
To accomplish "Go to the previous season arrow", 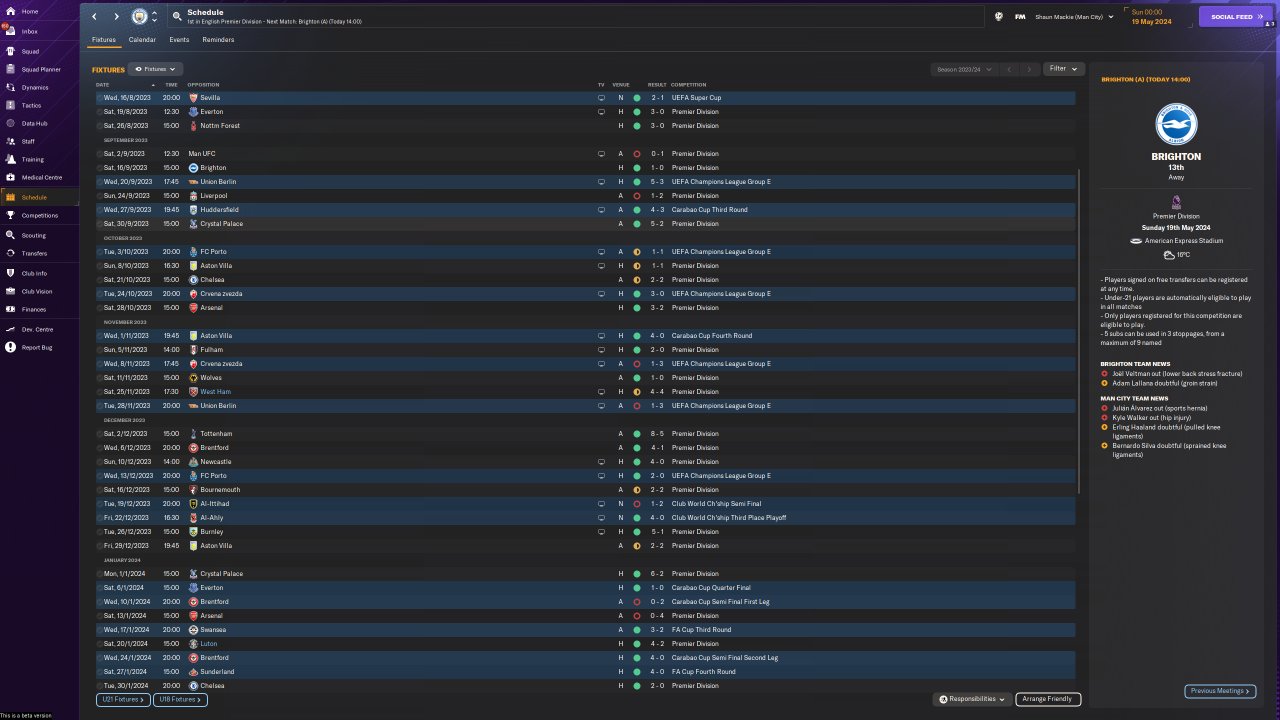I will click(x=1009, y=69).
